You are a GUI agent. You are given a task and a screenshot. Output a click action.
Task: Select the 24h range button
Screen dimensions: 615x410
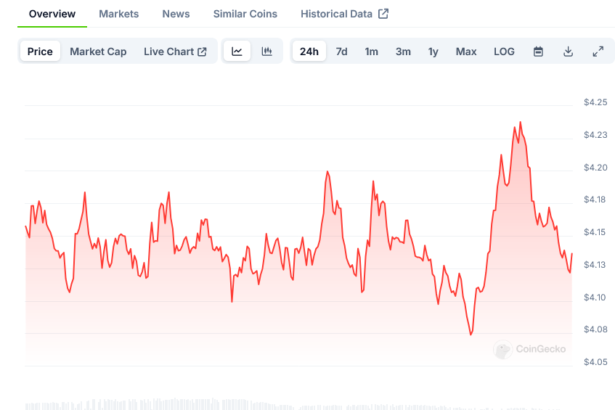309,51
